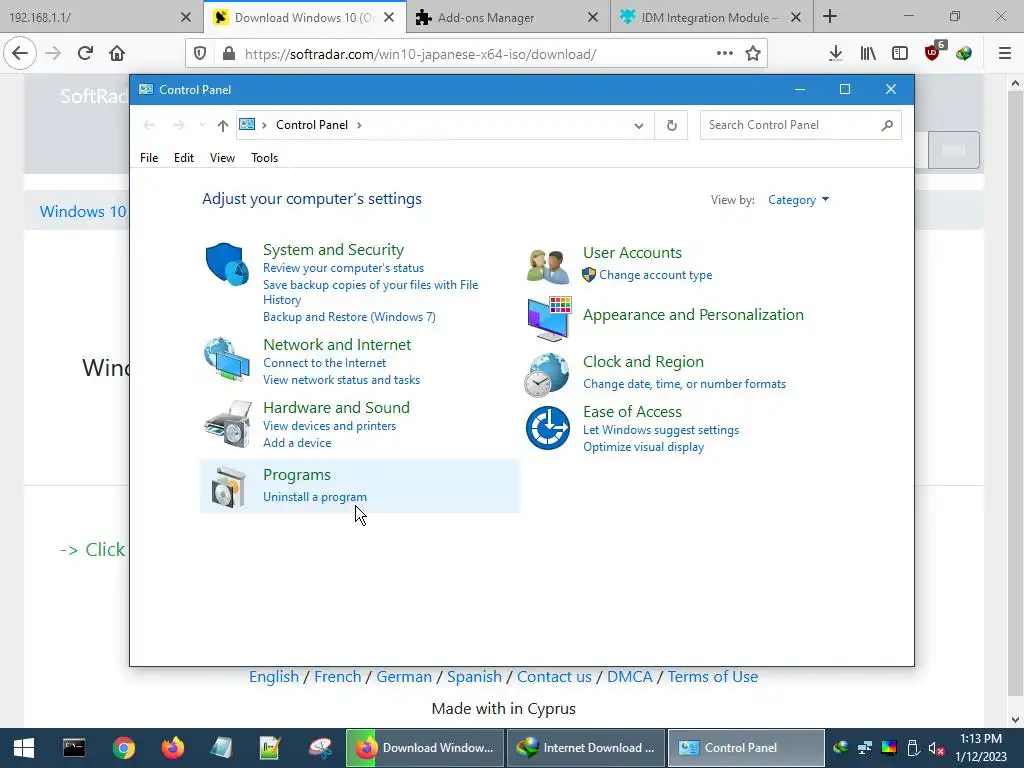
Task: Click View network status and tasks
Action: click(x=342, y=380)
